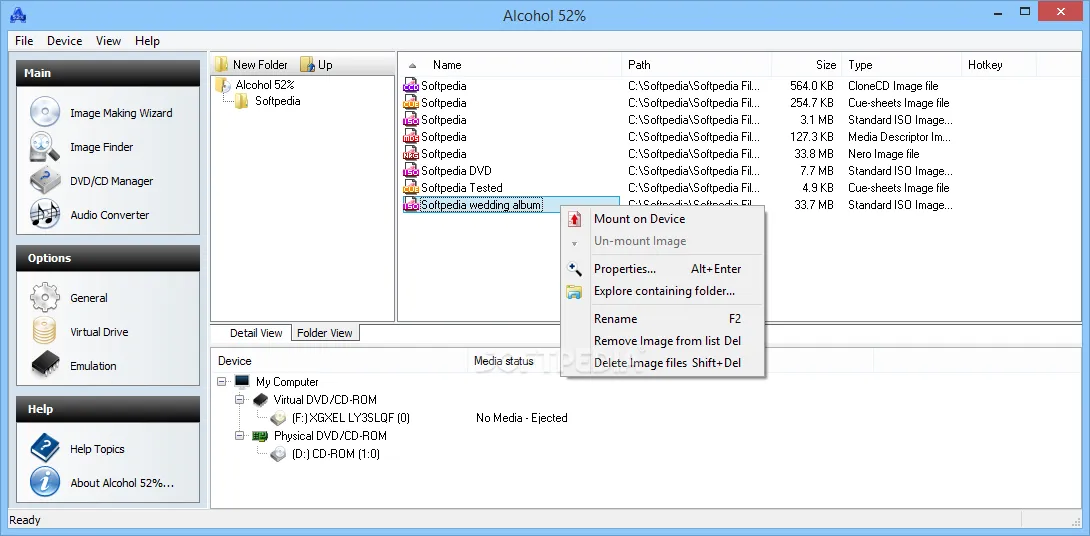Click the rename field of Softpedia wedding album
Viewport: 1090px width, 536px height.
tap(481, 205)
